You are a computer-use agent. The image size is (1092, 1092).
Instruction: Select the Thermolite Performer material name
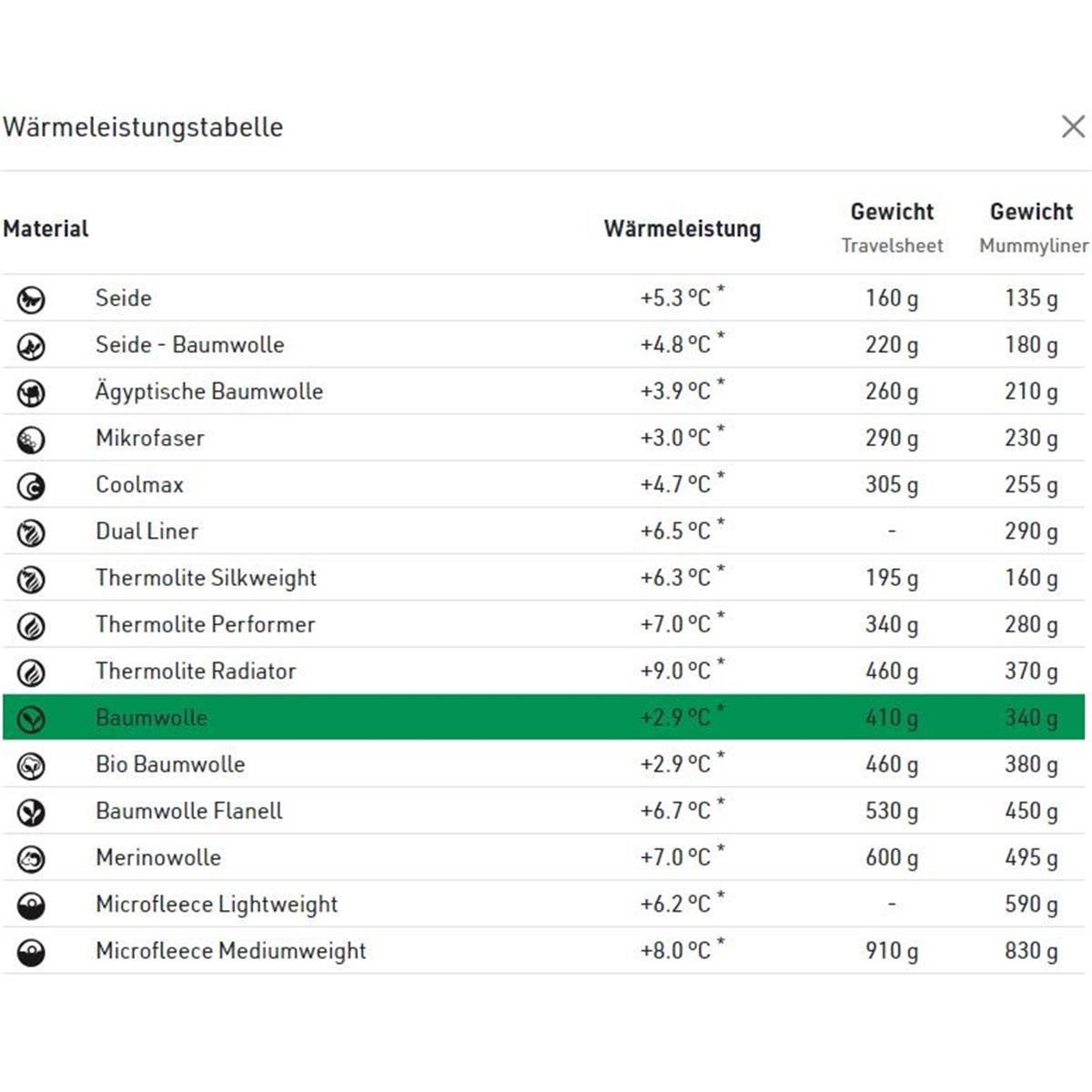pyautogui.click(x=206, y=624)
